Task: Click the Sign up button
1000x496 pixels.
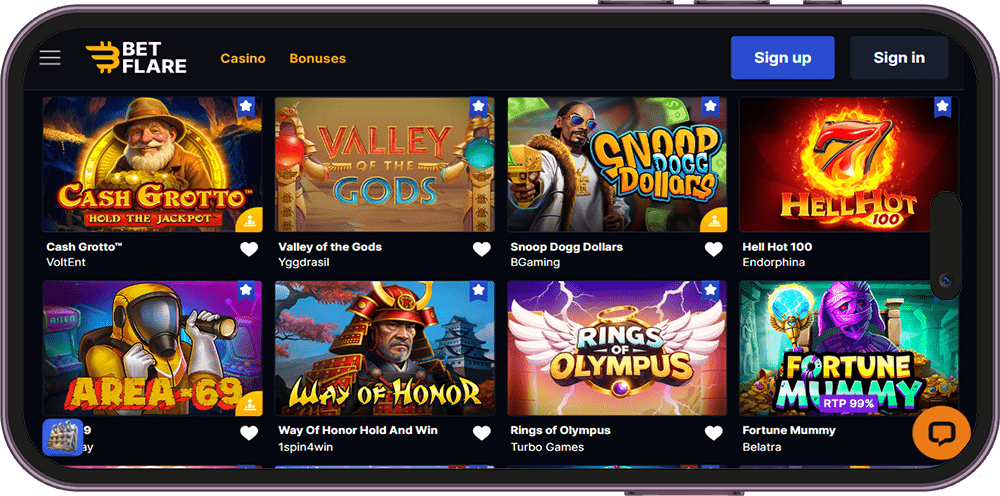Action: coord(783,57)
